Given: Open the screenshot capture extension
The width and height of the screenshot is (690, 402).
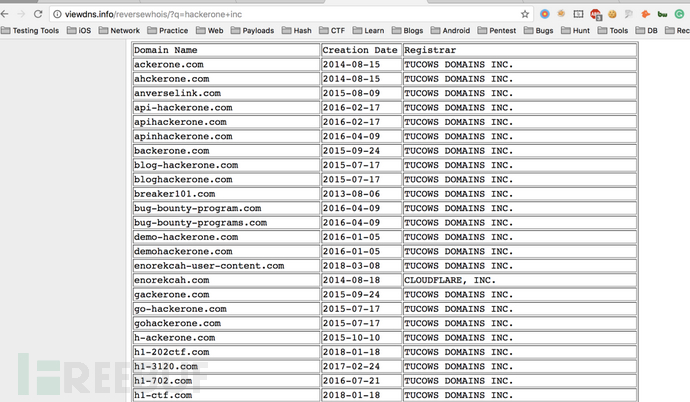Looking at the screenshot, I should point(578,14).
